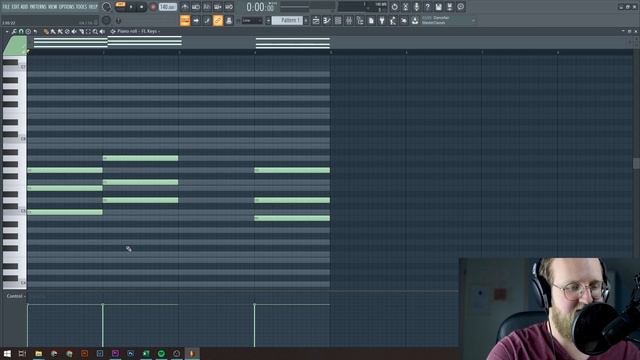The height and width of the screenshot is (360, 640).
Task: Toggle overdub/blend recording icon
Action: pyautogui.click(x=218, y=7)
